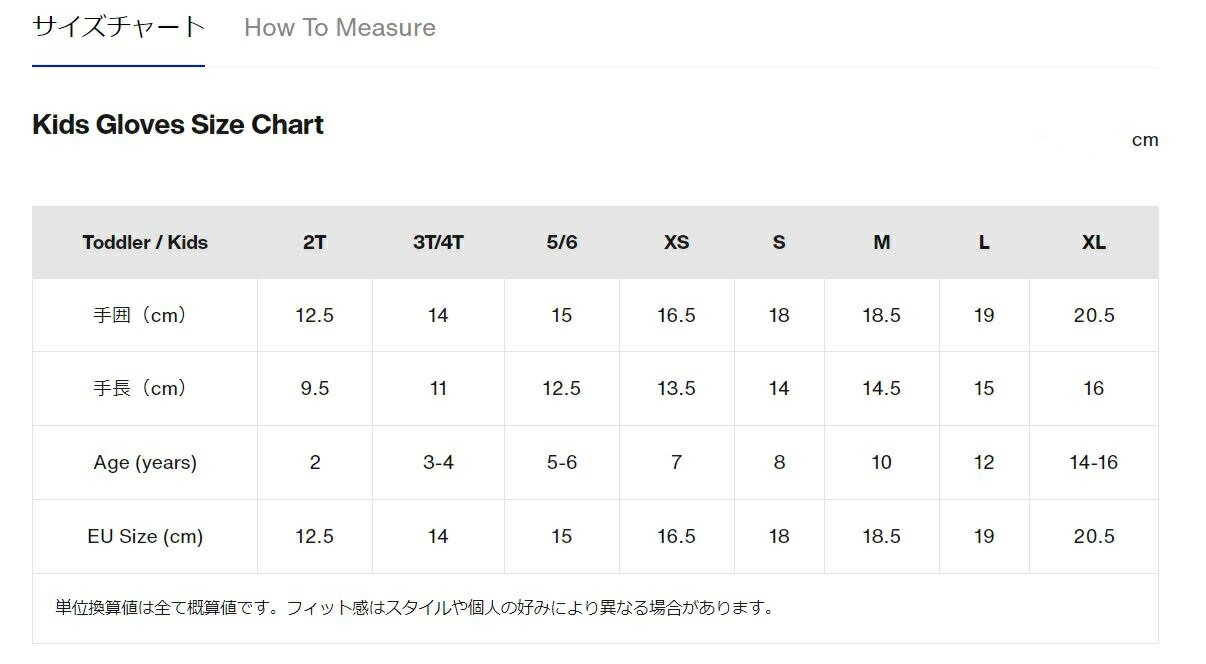Click the 14-16 age cell for XL
Viewport: 1206px width, 664px height.
[x=1094, y=462]
